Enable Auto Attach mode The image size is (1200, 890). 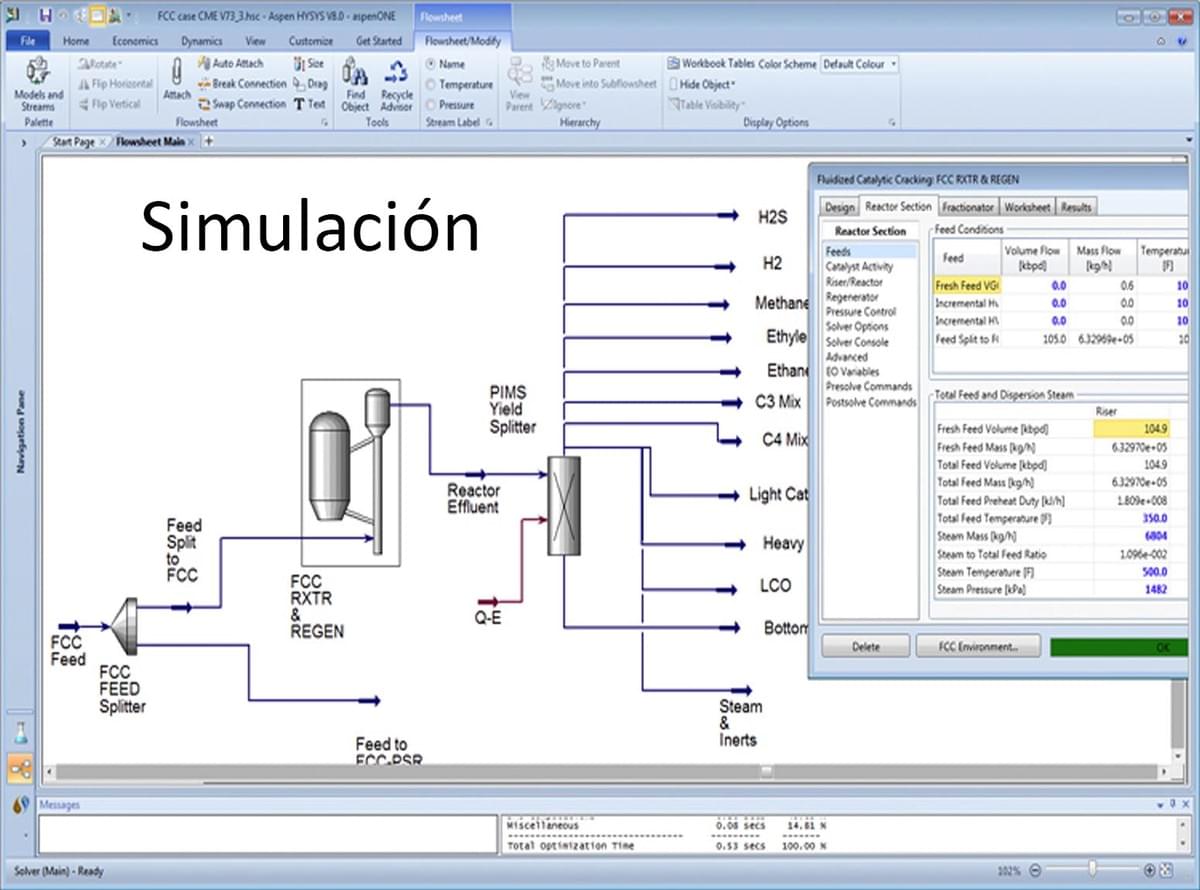point(230,63)
